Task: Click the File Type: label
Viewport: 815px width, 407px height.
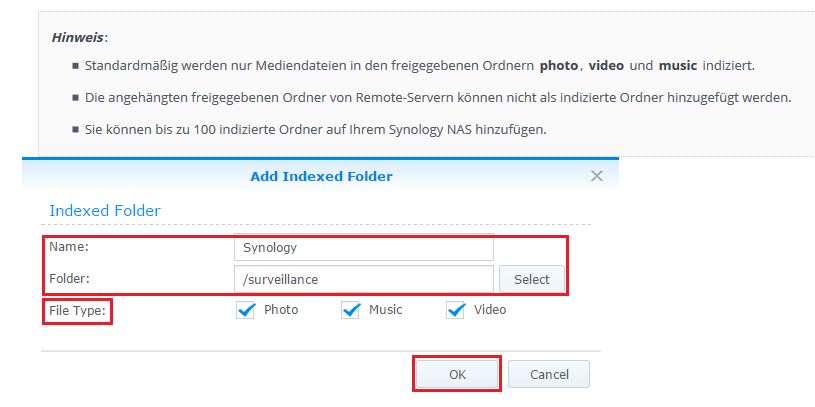Action: tap(77, 310)
